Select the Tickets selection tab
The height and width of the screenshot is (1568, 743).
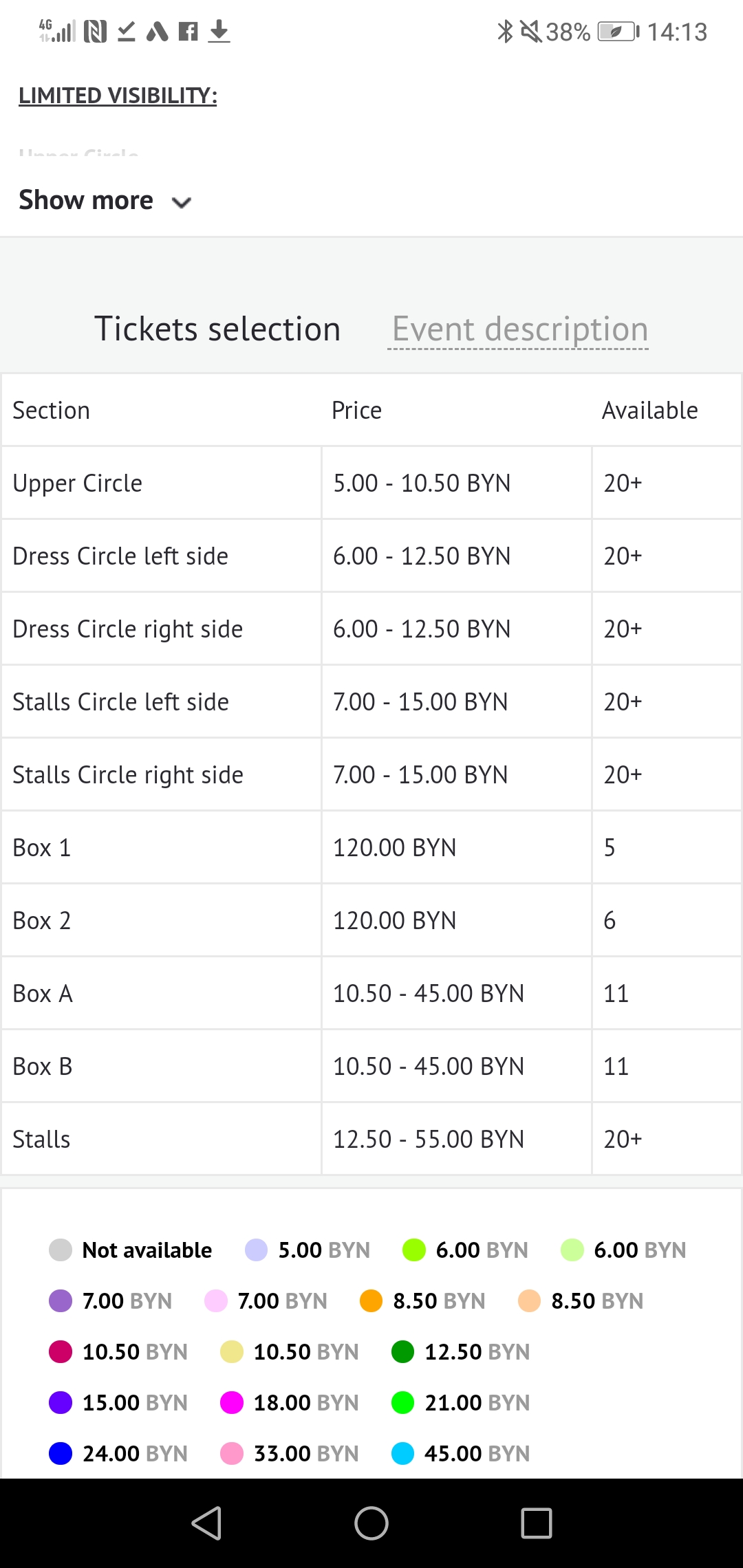coord(217,329)
